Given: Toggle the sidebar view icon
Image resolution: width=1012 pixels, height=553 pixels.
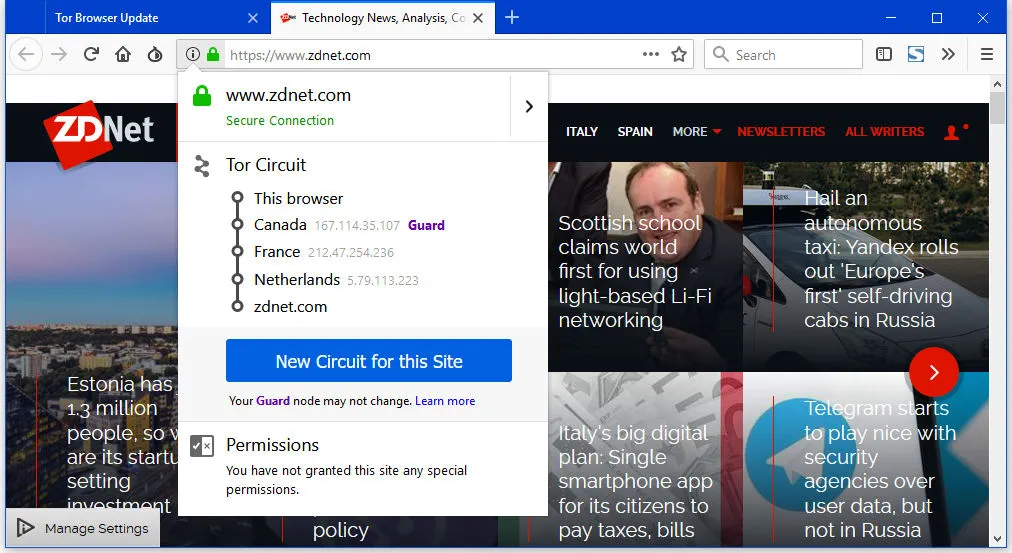Looking at the screenshot, I should [x=884, y=55].
